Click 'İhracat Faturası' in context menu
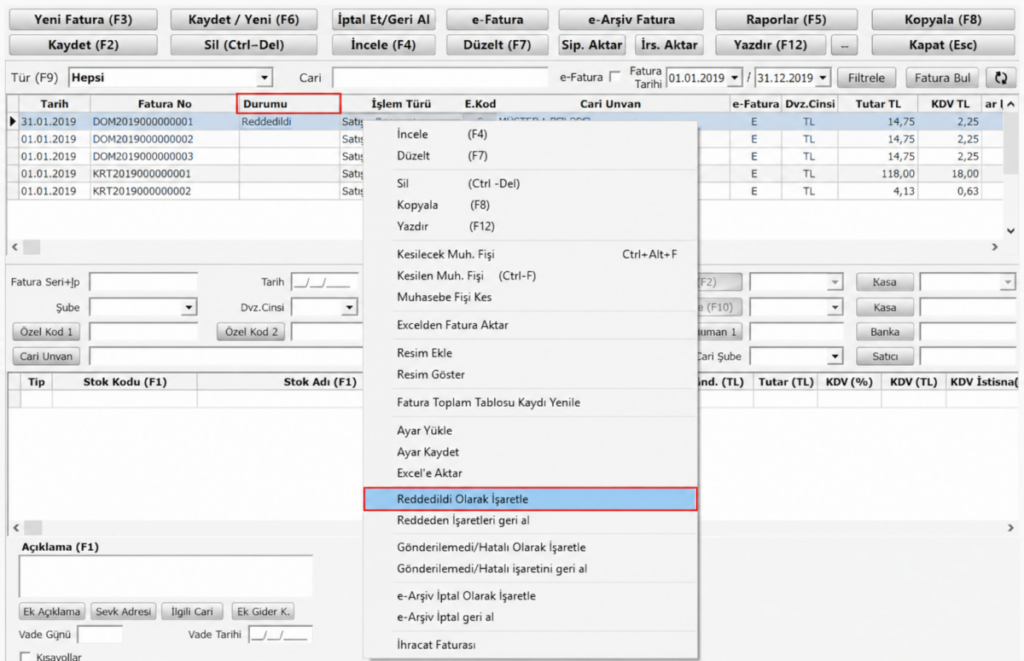This screenshot has height=661, width=1024. (436, 645)
